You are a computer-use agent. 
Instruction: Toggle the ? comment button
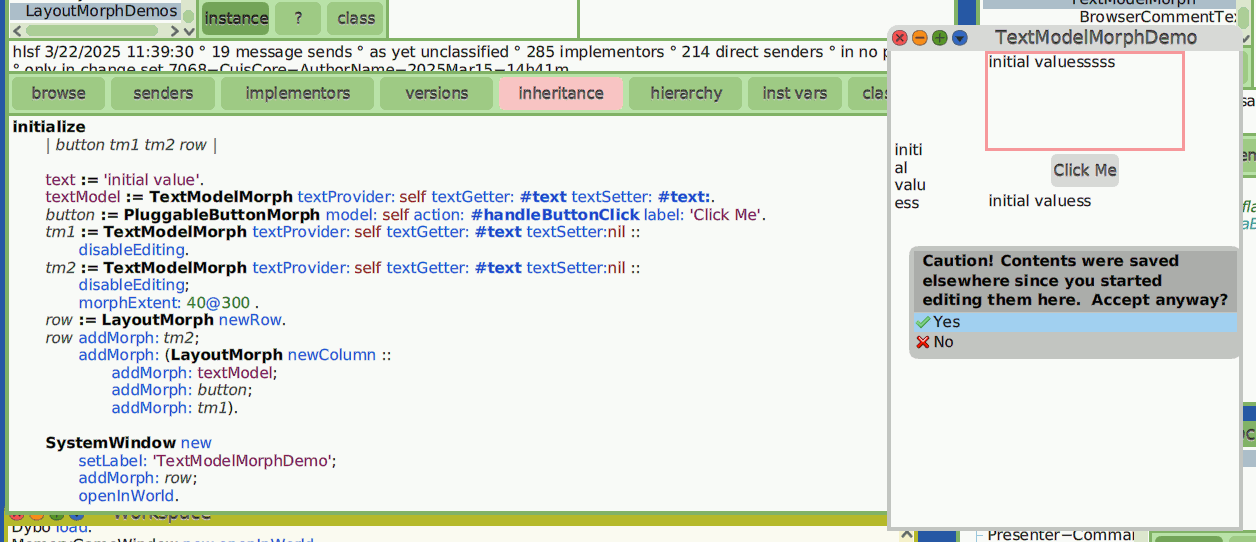click(x=299, y=18)
